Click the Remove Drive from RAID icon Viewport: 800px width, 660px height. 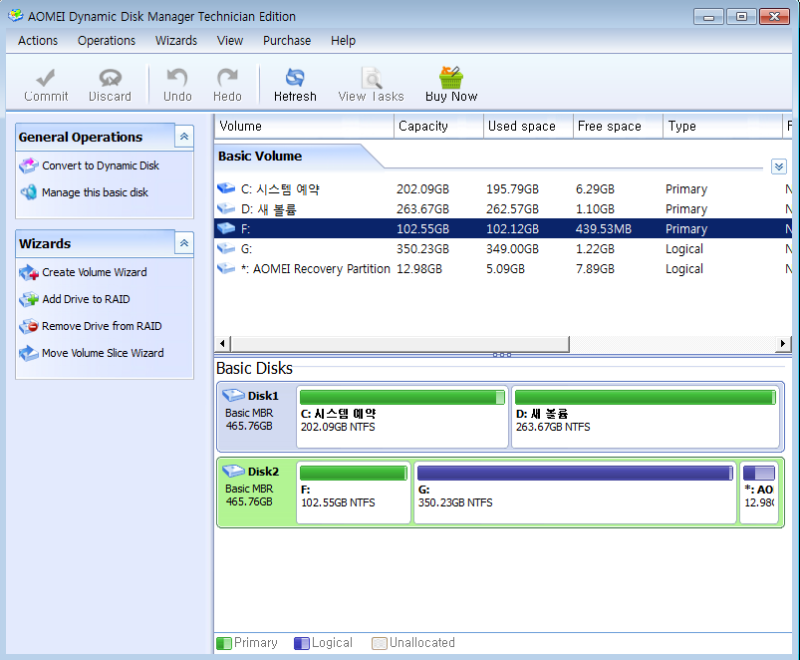point(29,326)
